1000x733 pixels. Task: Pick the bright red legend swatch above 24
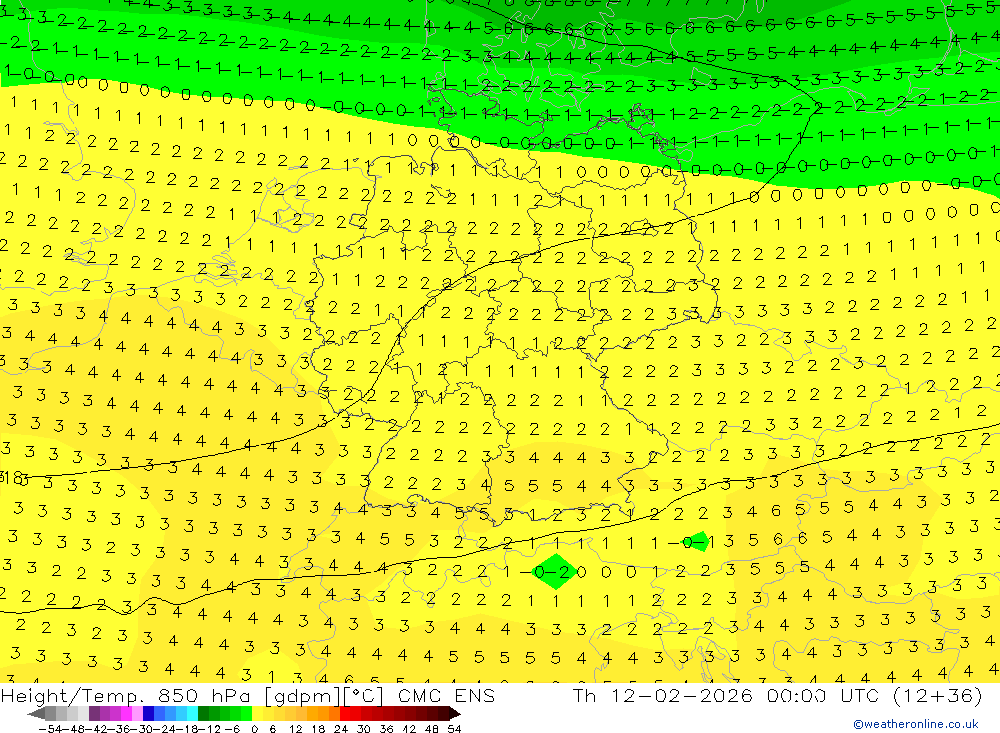click(345, 713)
